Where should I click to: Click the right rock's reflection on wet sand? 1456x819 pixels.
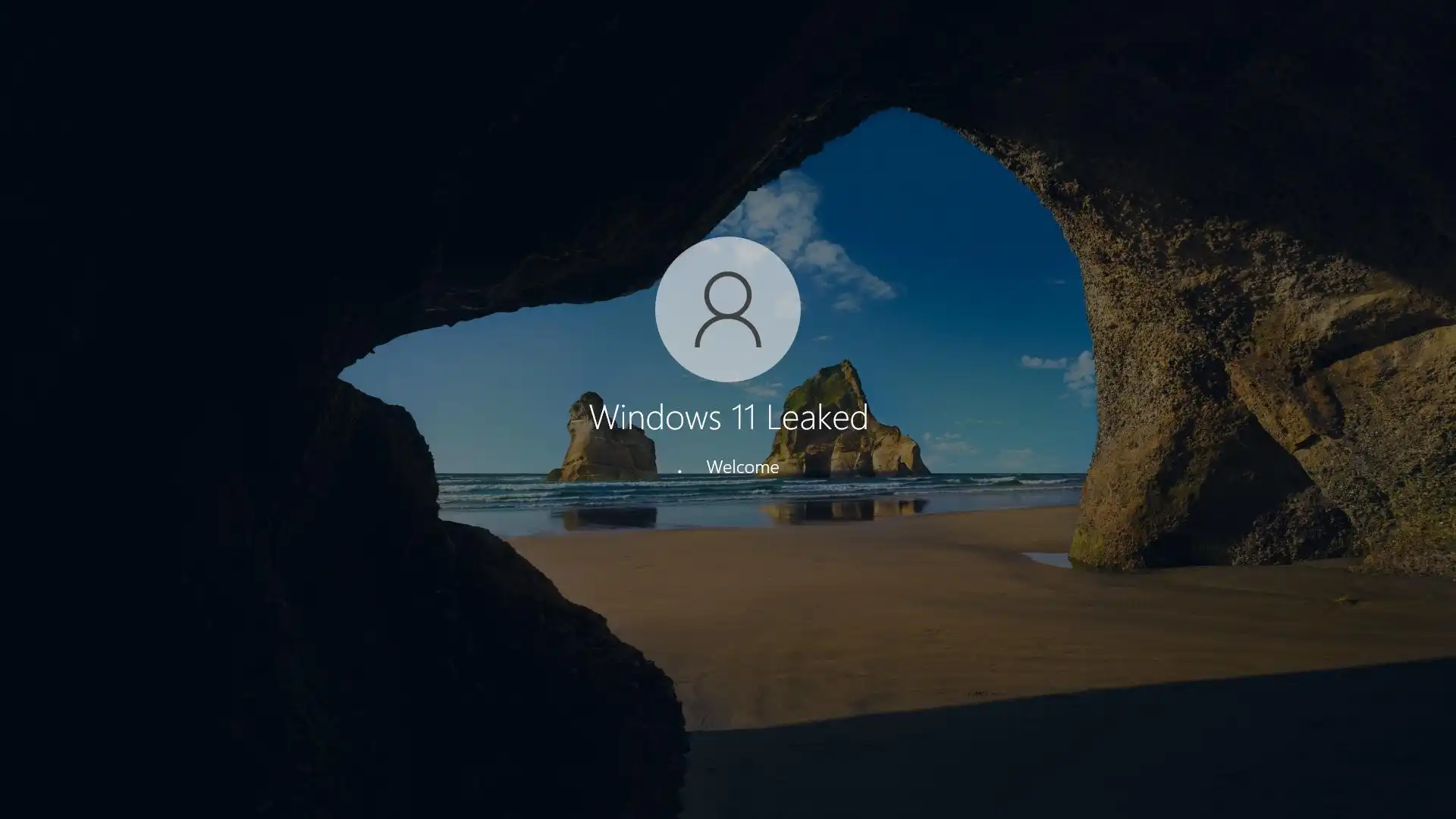click(x=842, y=511)
